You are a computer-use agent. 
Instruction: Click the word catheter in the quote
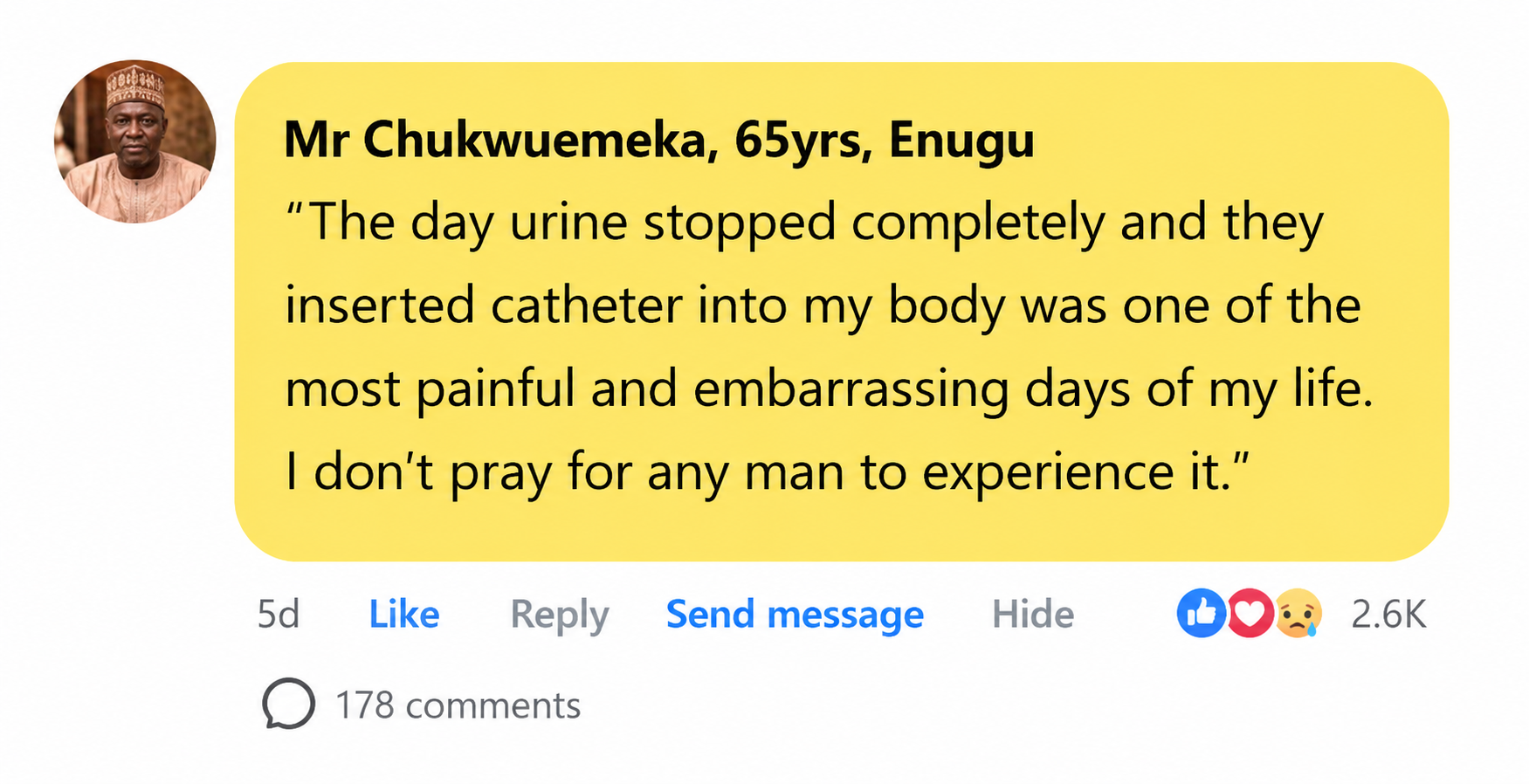pyautogui.click(x=587, y=306)
